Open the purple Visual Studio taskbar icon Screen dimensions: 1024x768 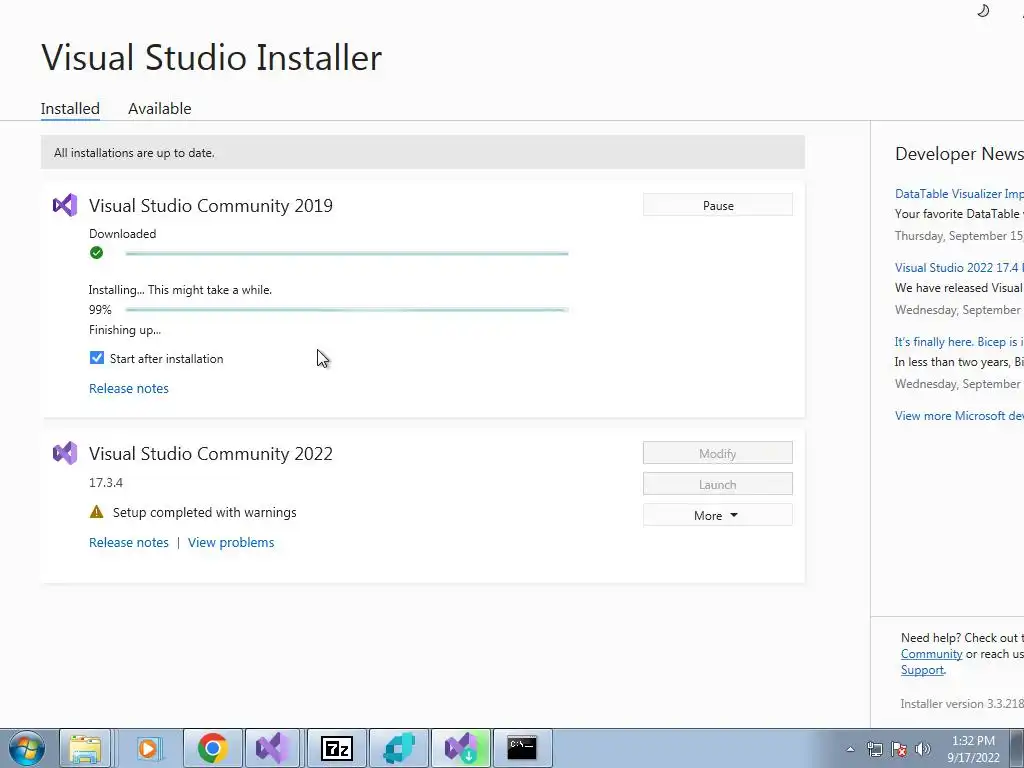point(273,748)
